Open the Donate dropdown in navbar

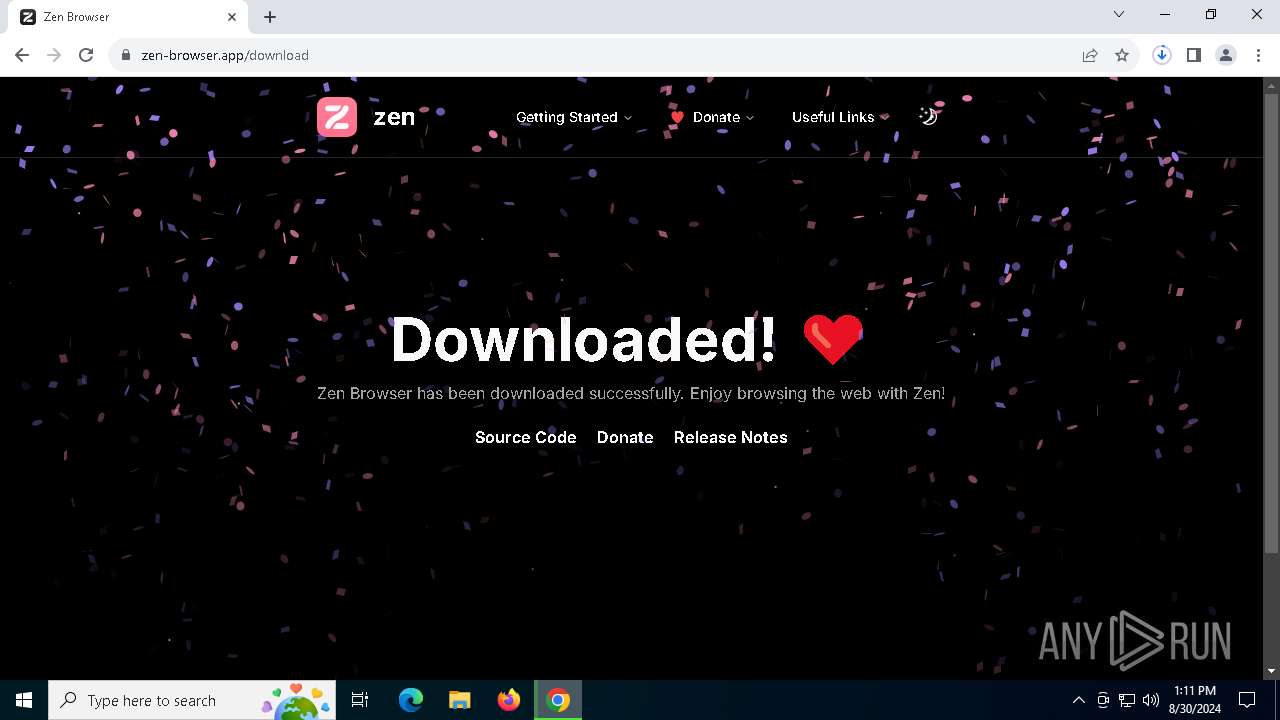click(x=712, y=117)
